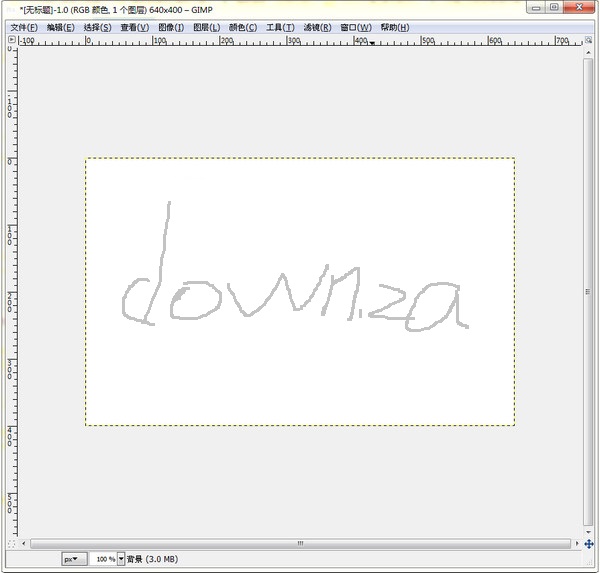Open the image menu triangle button at ruler corner
Screen dimensions: 600x573
[12, 41]
